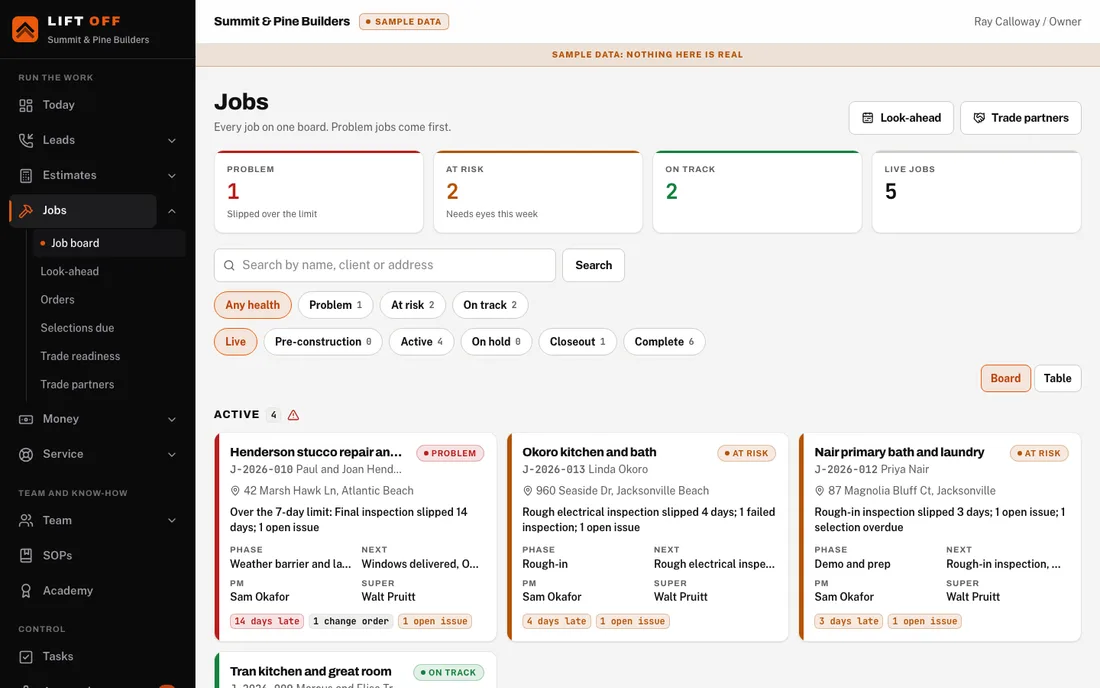This screenshot has height=688, width=1100.
Task: Filter jobs by At risk health
Action: tap(412, 305)
